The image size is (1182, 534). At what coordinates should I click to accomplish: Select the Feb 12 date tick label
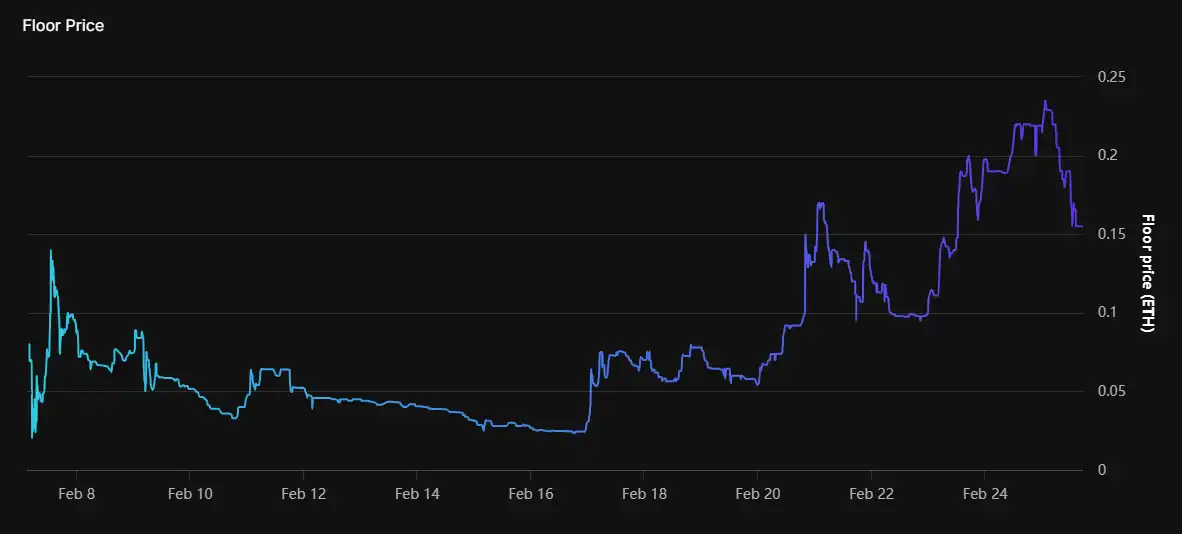[303, 494]
